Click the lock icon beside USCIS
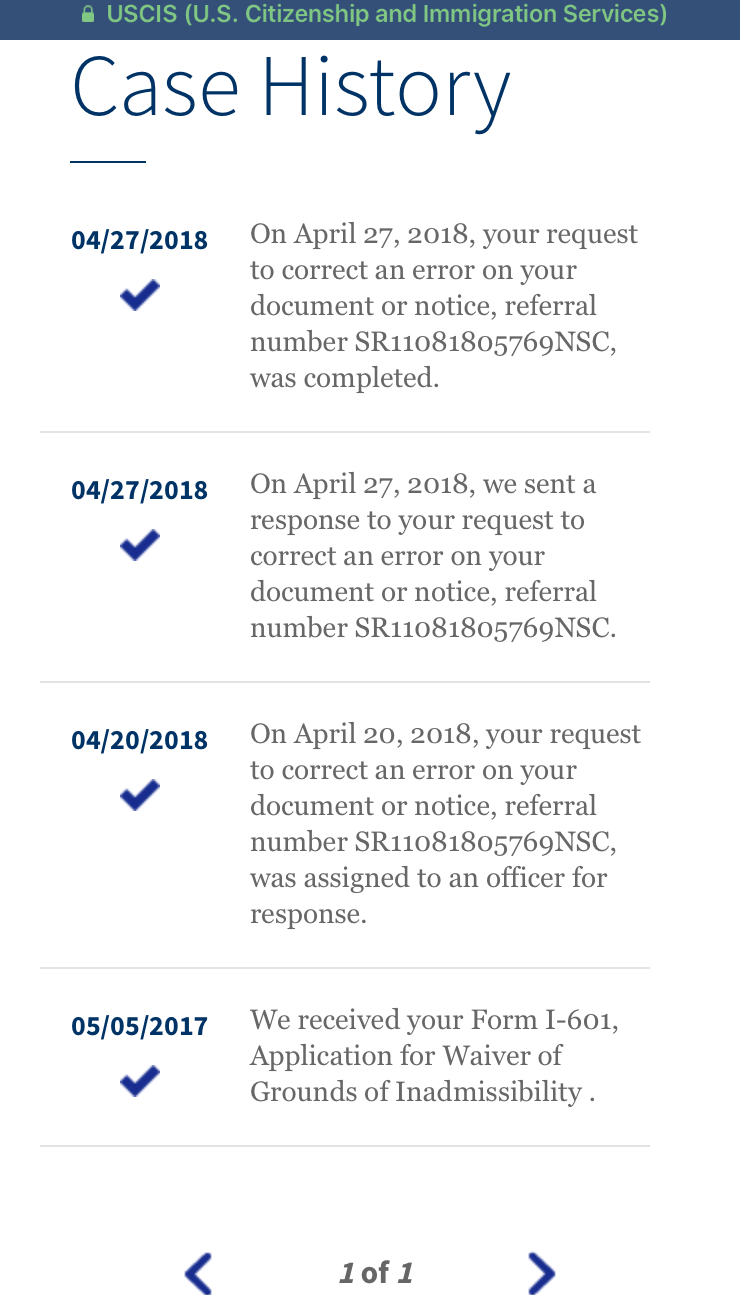Image resolution: width=740 pixels, height=1295 pixels. 87,15
